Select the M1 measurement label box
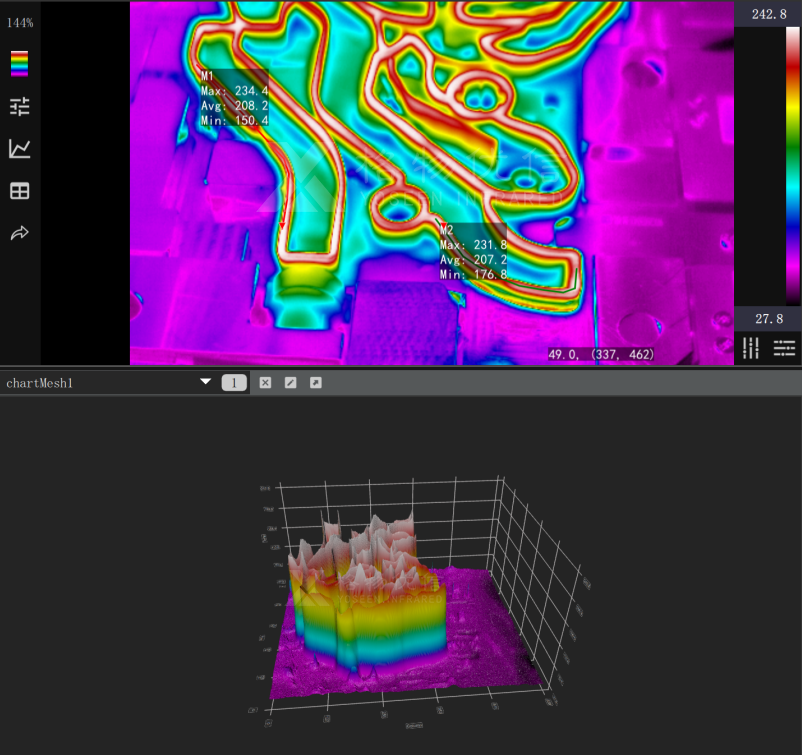This screenshot has height=755, width=802. click(x=234, y=98)
